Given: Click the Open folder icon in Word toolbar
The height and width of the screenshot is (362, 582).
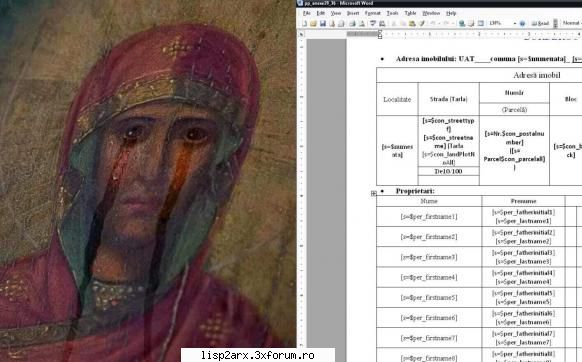Looking at the screenshot, I should pyautogui.click(x=313, y=23).
